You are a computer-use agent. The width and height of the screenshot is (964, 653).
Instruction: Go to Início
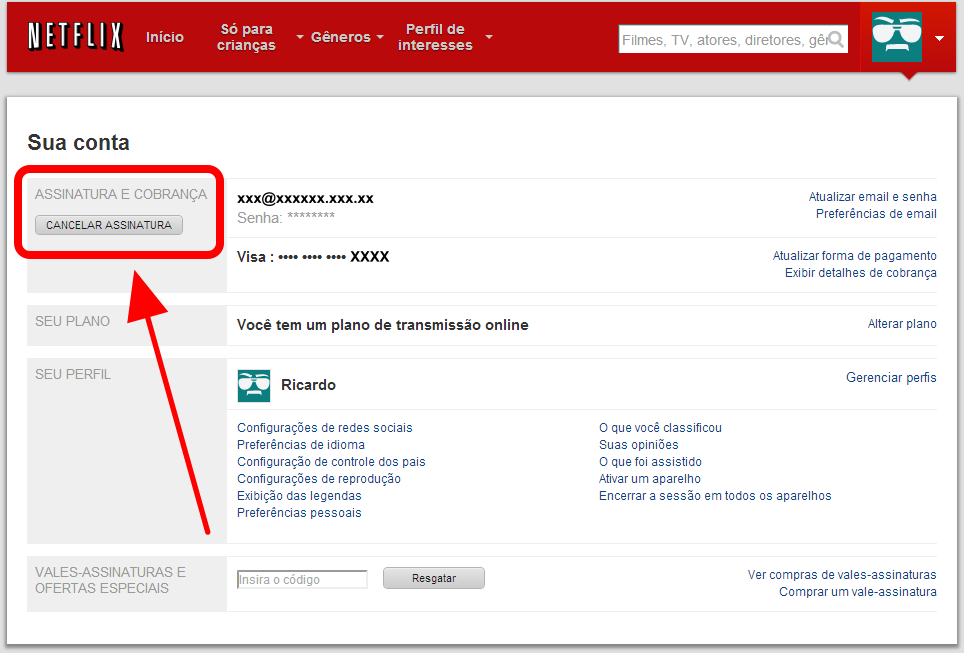[165, 37]
